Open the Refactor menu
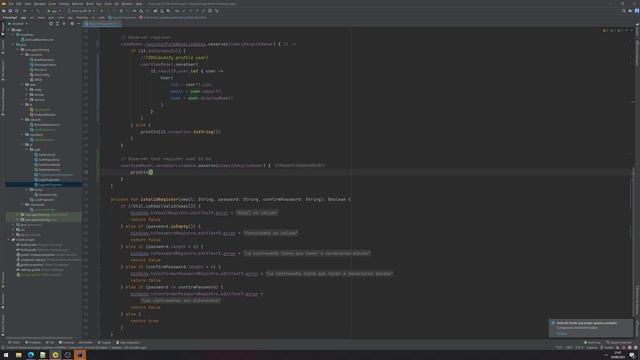Screen dimensions: 640x360 point(78,4)
